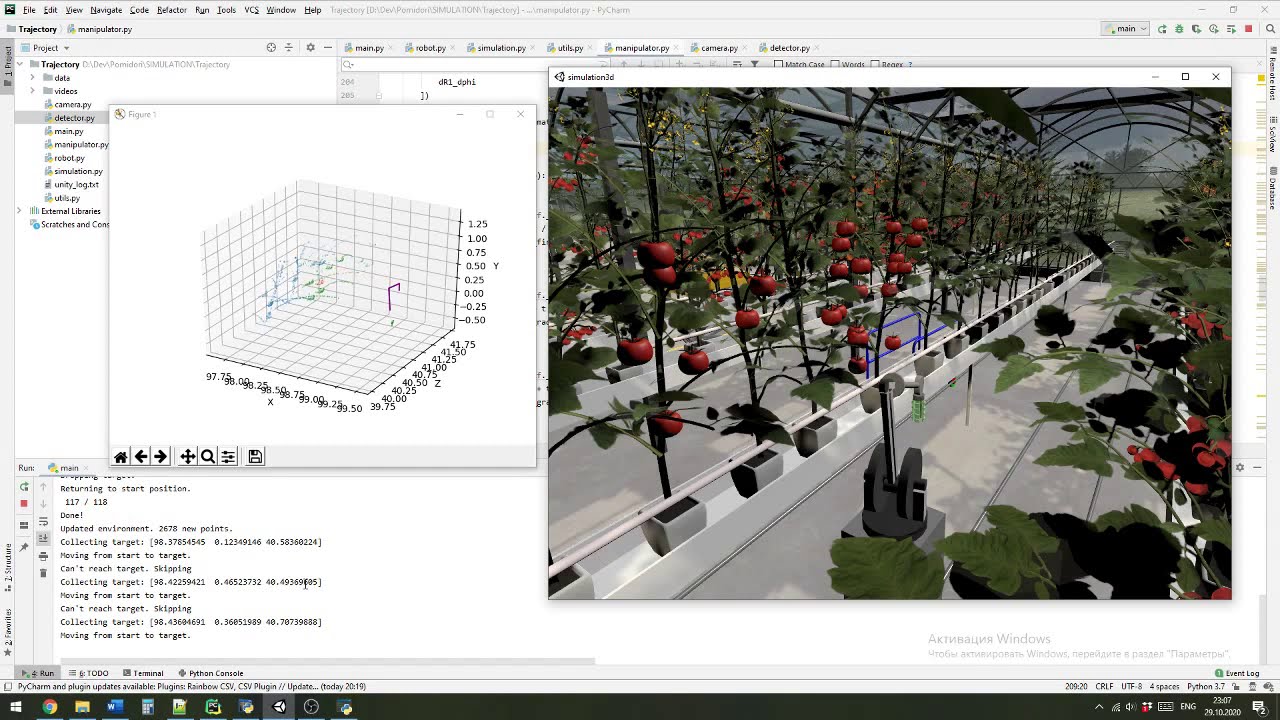Open the Python Console tool window
The height and width of the screenshot is (720, 1280).
pos(210,673)
